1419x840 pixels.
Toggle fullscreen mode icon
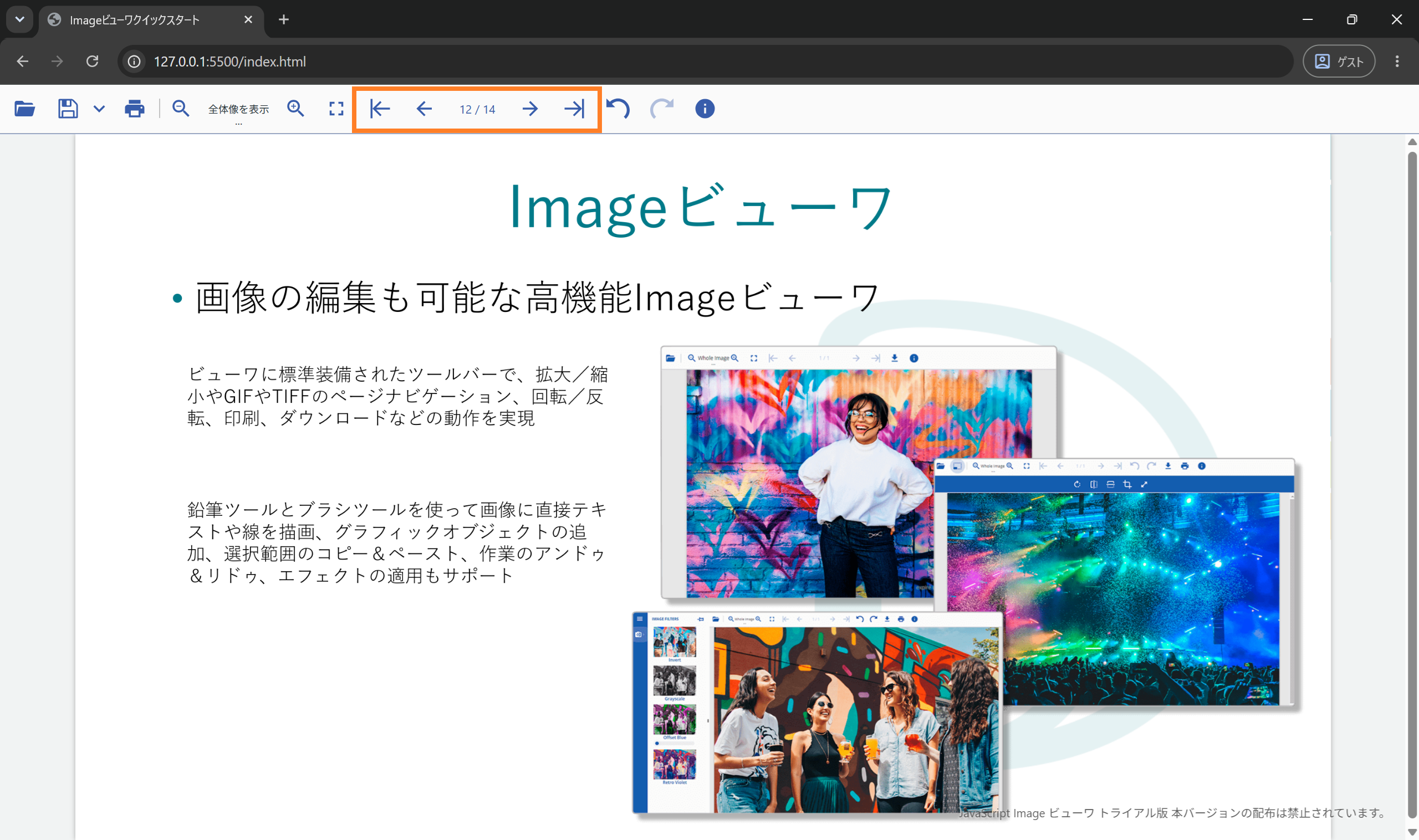[336, 109]
